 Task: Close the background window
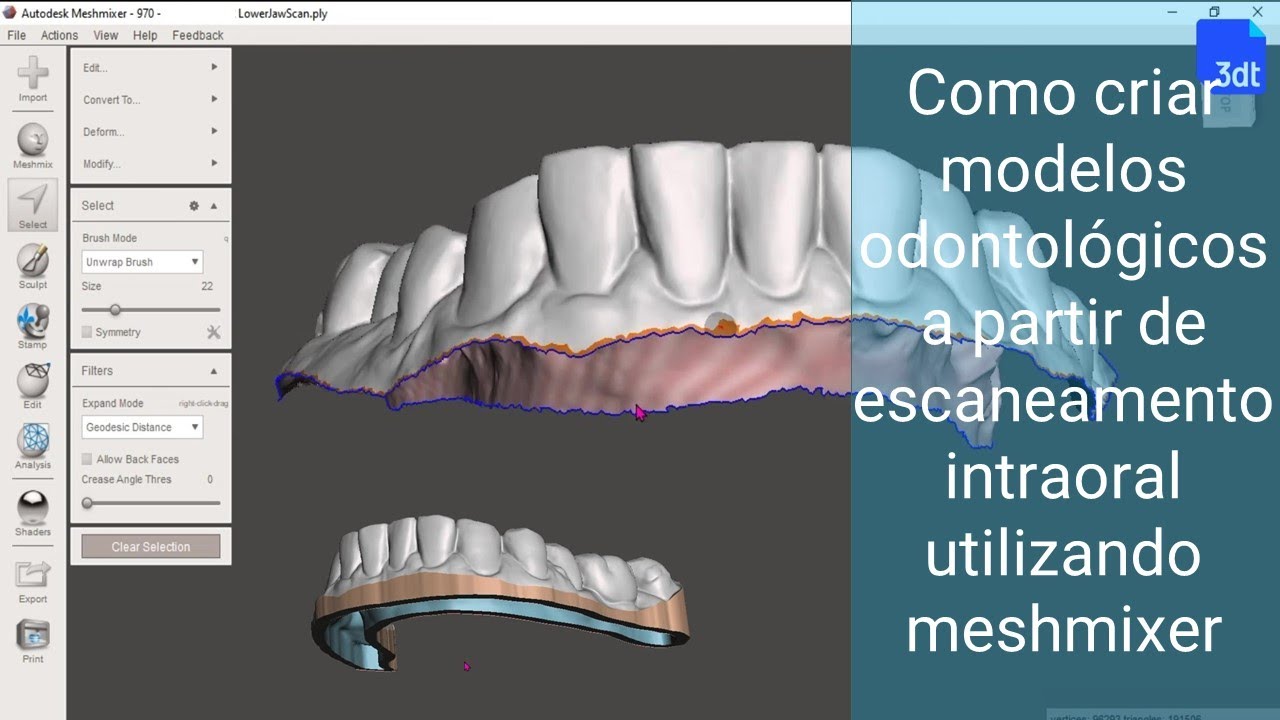click(1258, 12)
